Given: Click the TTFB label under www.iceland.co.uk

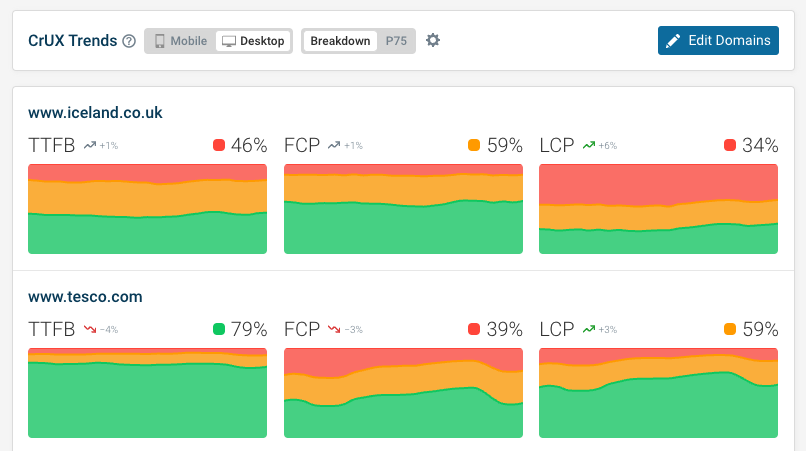Looking at the screenshot, I should pos(51,146).
